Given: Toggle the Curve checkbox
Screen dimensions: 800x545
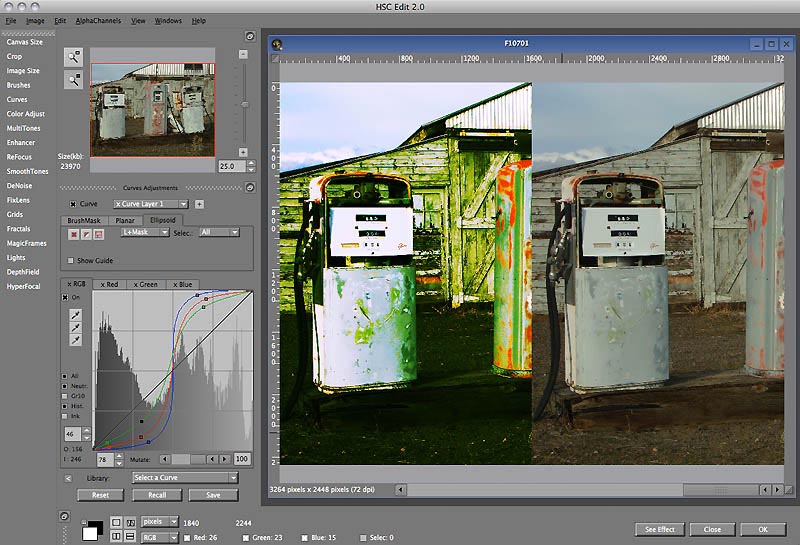Looking at the screenshot, I should (x=73, y=204).
